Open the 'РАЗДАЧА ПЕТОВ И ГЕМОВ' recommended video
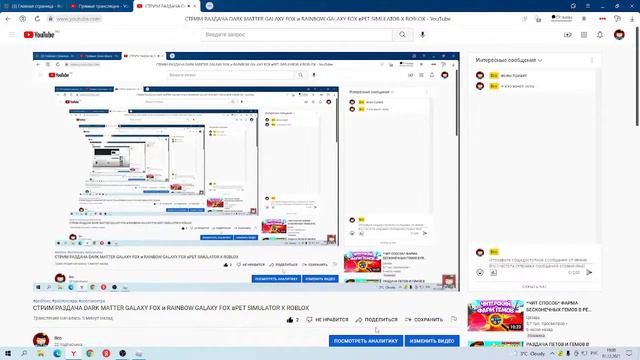The image size is (640, 360). point(558,344)
